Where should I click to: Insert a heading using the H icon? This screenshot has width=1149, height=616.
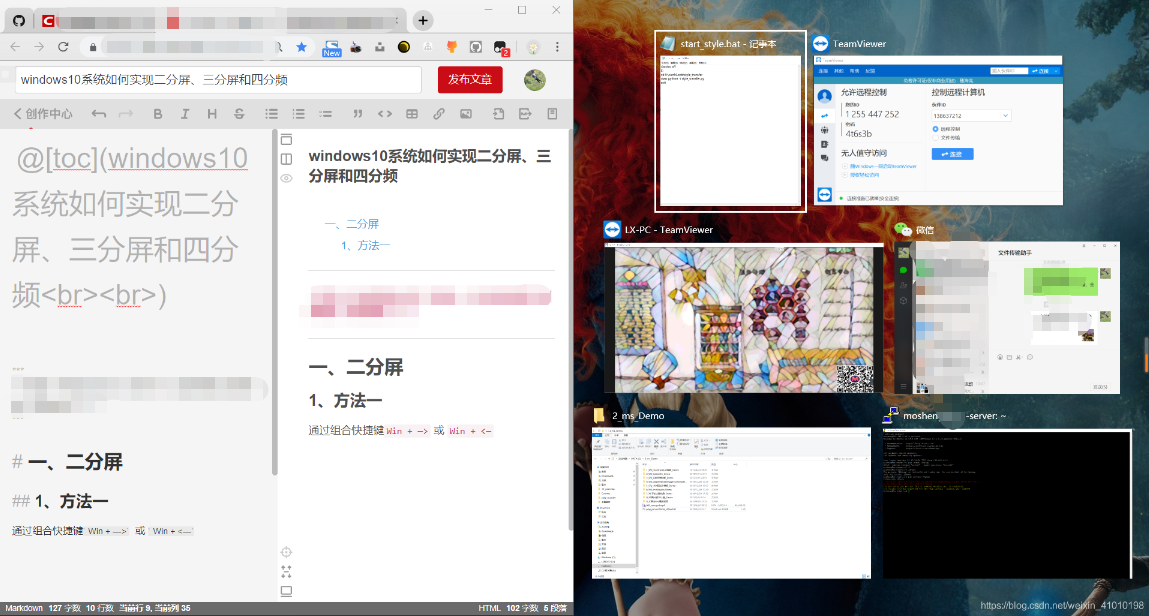[212, 113]
